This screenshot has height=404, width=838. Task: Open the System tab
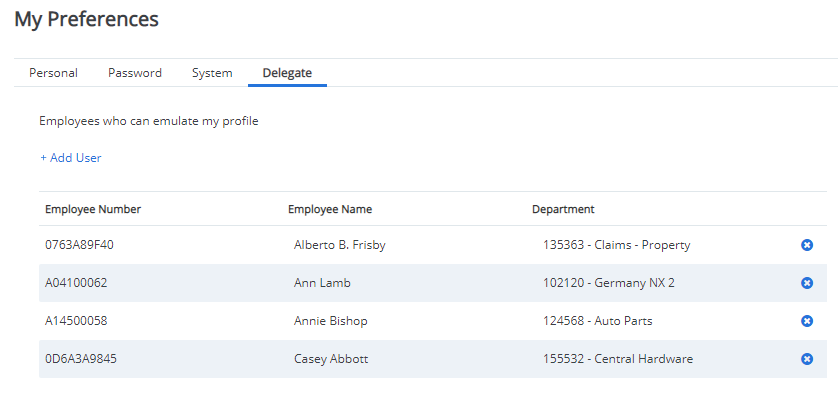(212, 73)
